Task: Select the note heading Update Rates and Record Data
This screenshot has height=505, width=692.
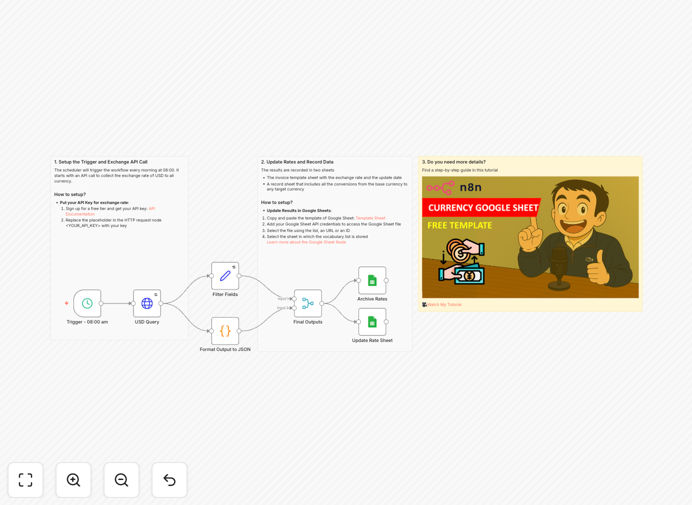Action: (x=297, y=162)
